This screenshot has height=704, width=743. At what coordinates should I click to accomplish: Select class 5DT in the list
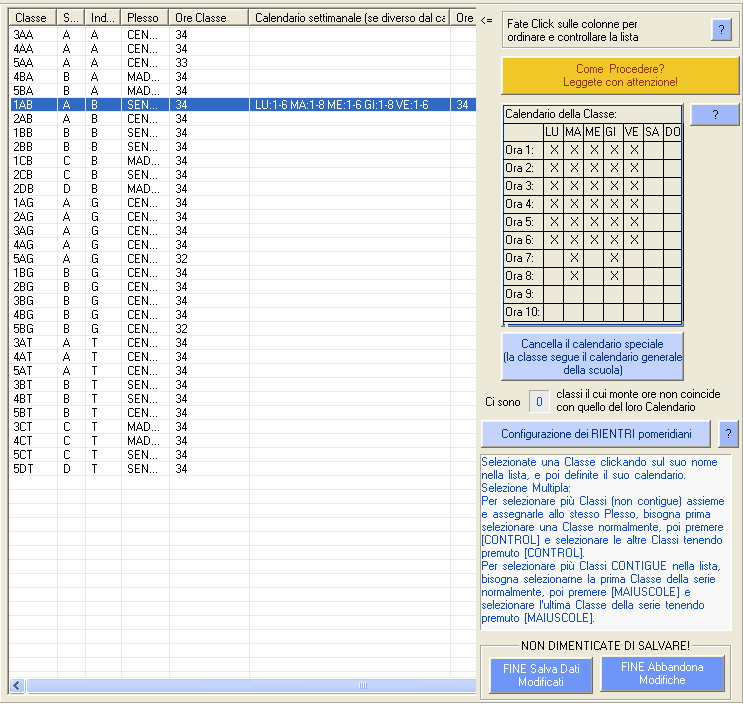(x=24, y=469)
